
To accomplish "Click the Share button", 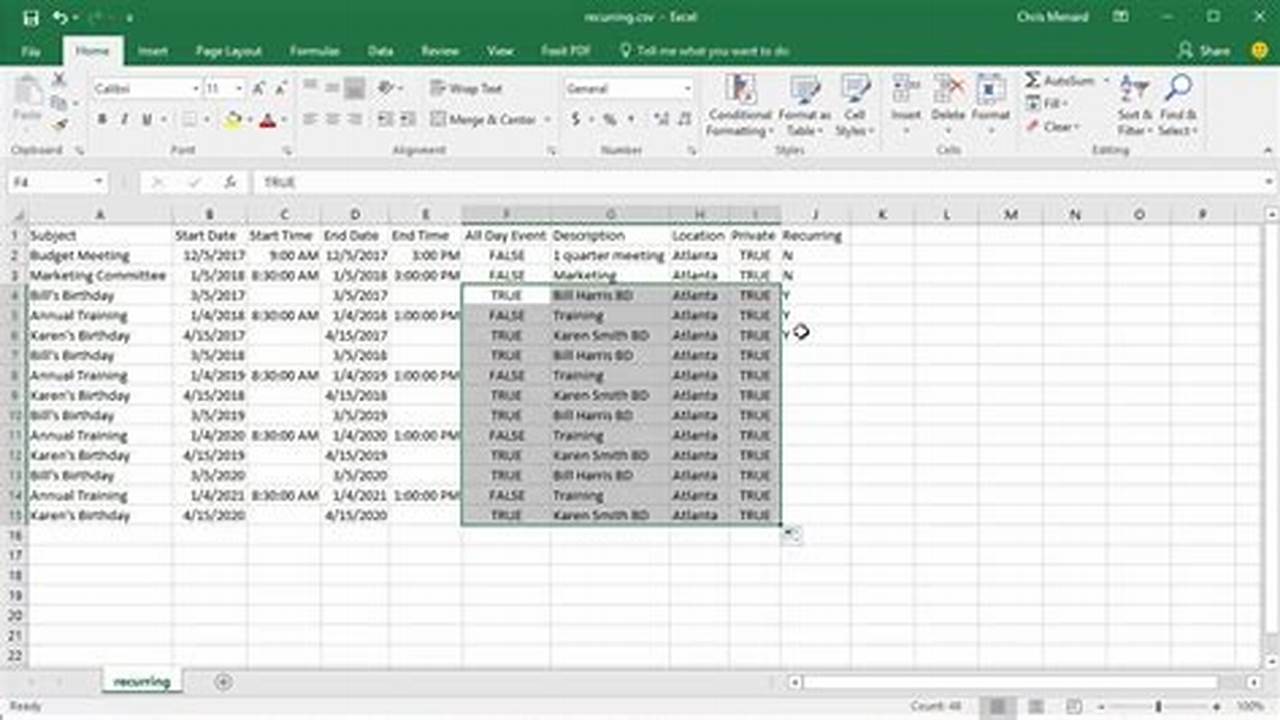I will tap(1206, 51).
